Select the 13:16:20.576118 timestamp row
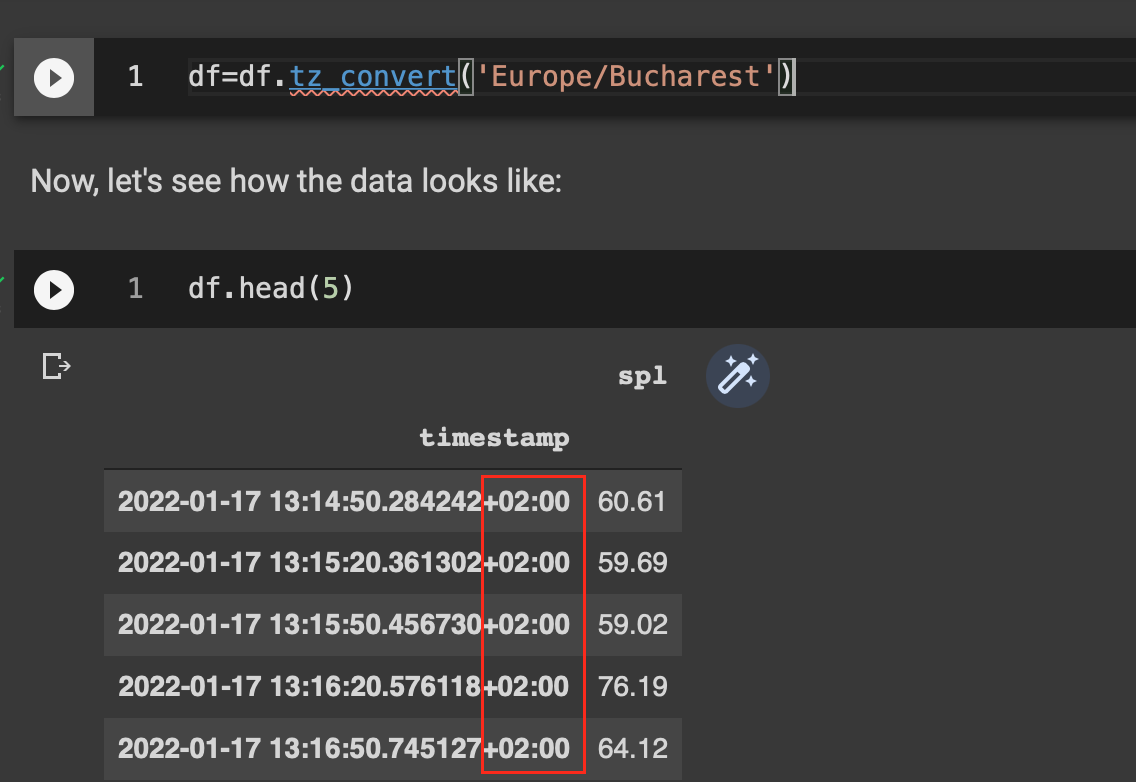 (x=343, y=687)
